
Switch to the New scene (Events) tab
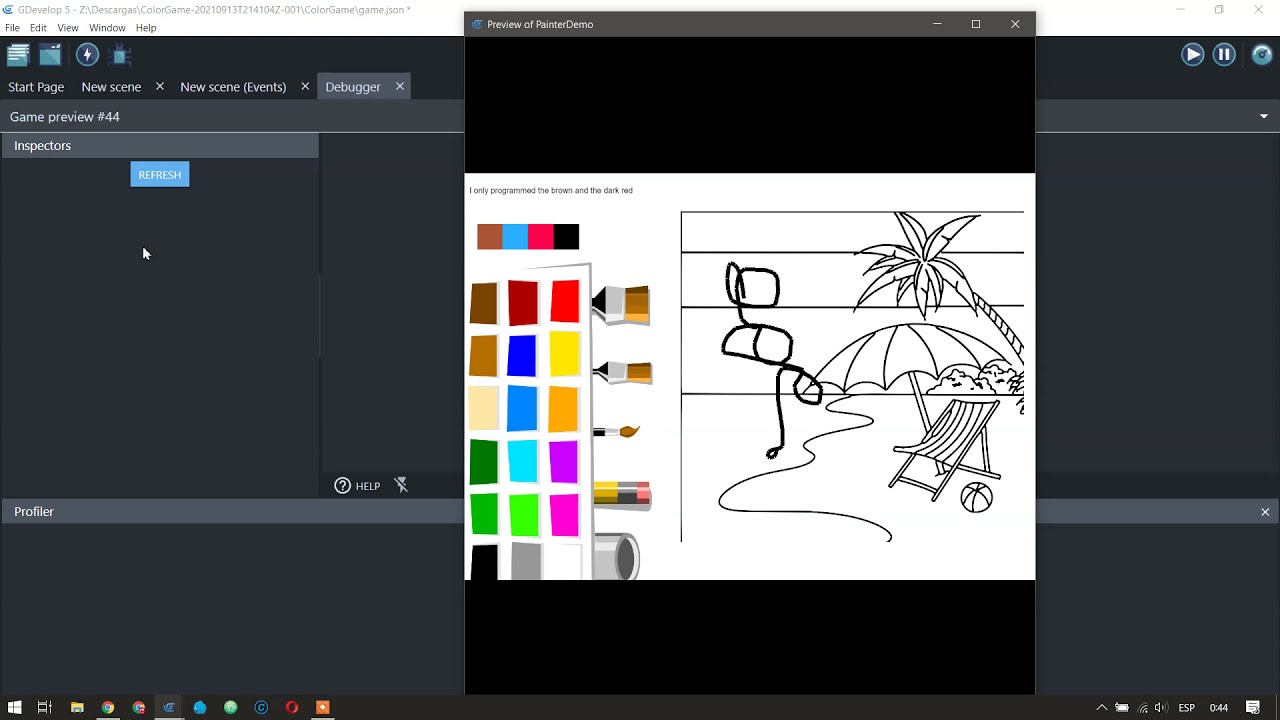pyautogui.click(x=233, y=87)
